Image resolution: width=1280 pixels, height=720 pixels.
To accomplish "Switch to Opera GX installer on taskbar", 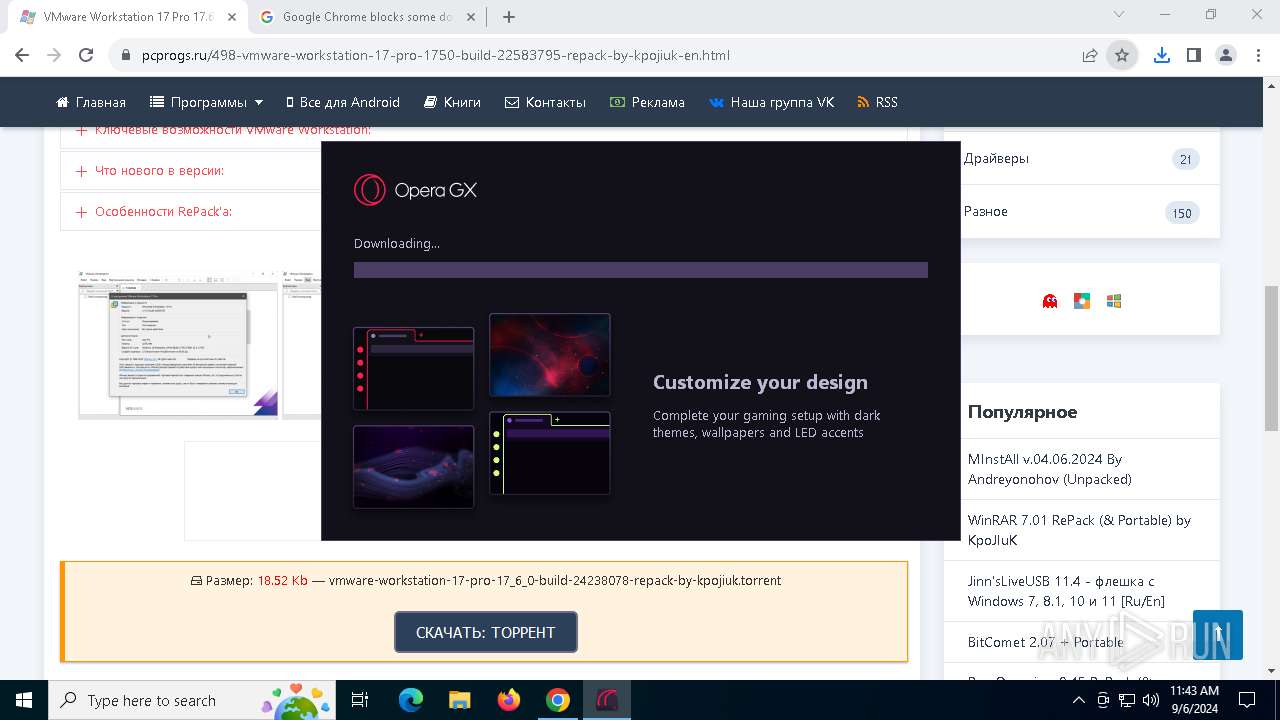I will (x=607, y=700).
